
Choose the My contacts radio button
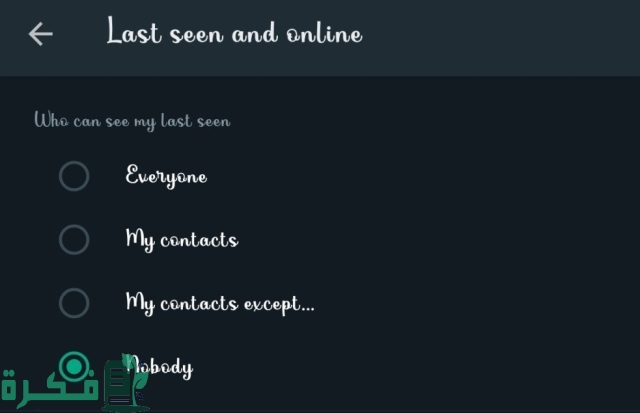tap(74, 240)
